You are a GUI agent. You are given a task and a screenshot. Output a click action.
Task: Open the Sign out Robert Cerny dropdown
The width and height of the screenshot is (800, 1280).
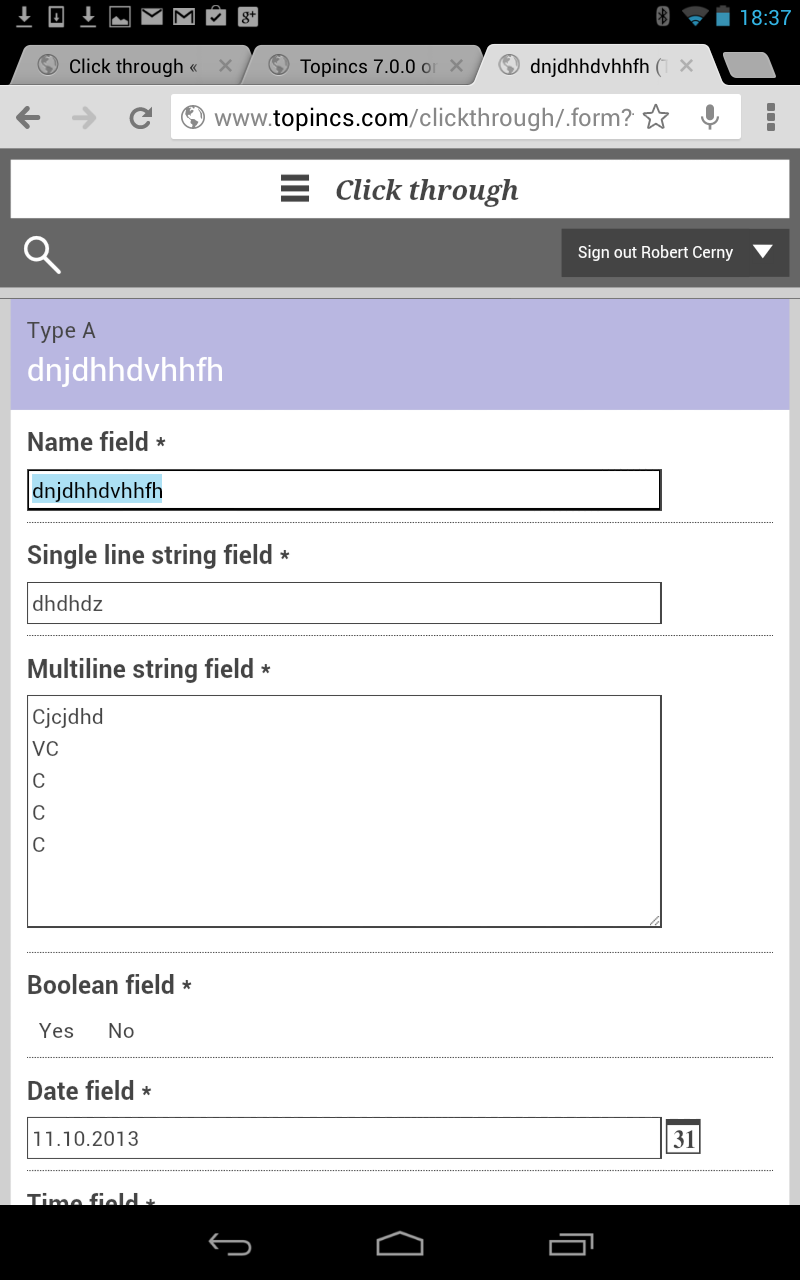pos(654,252)
